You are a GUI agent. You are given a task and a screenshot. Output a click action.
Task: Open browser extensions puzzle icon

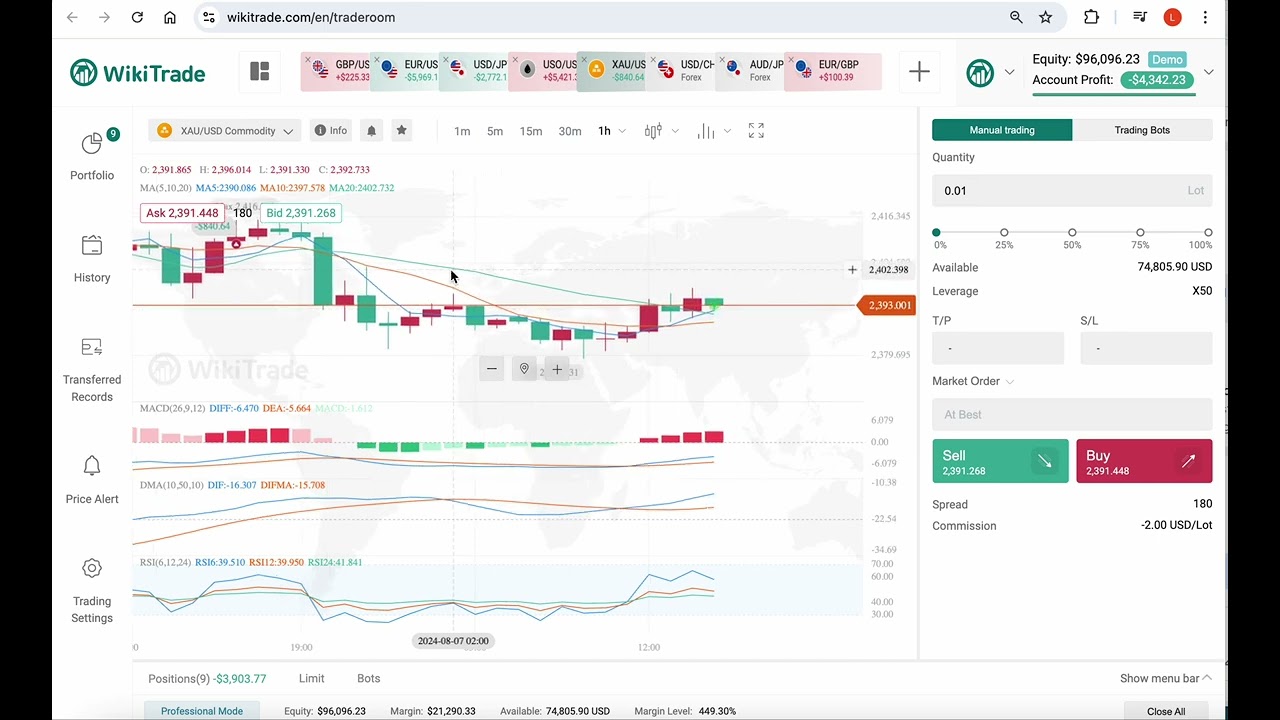point(1091,17)
